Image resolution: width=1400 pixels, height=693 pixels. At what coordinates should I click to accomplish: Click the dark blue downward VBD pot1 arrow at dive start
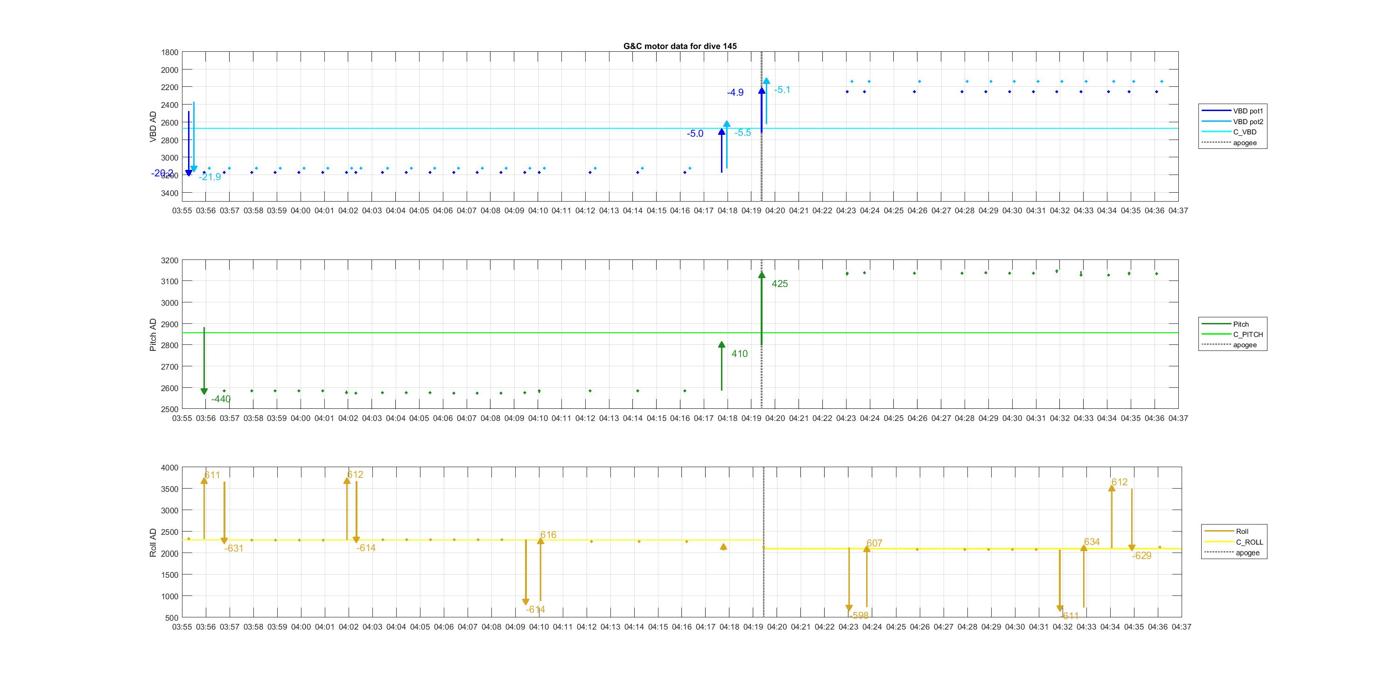pos(188,143)
